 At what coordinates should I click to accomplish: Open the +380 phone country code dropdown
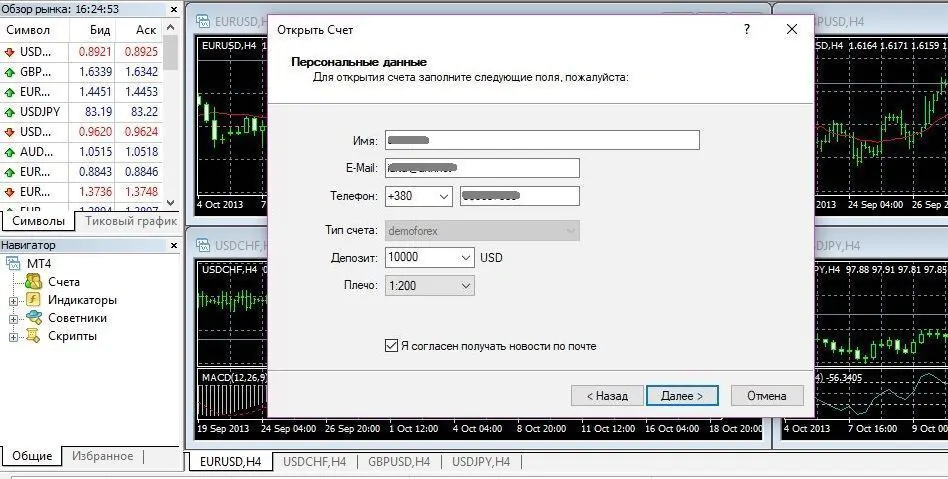443,197
